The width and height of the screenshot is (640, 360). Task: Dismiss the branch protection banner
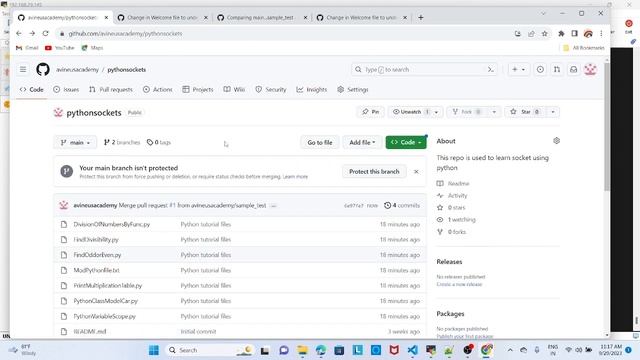pos(416,171)
